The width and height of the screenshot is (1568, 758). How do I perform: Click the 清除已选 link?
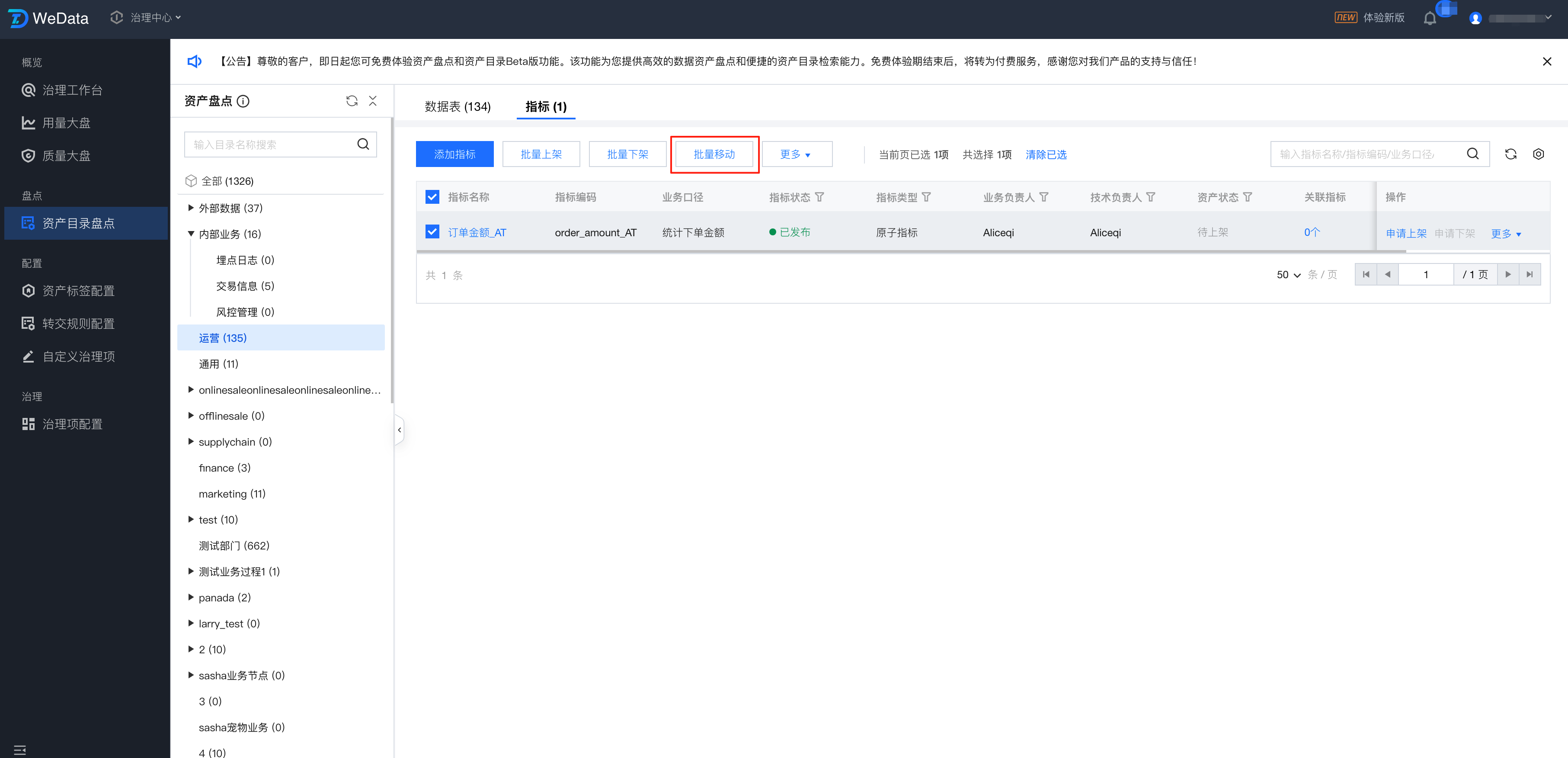tap(1045, 154)
